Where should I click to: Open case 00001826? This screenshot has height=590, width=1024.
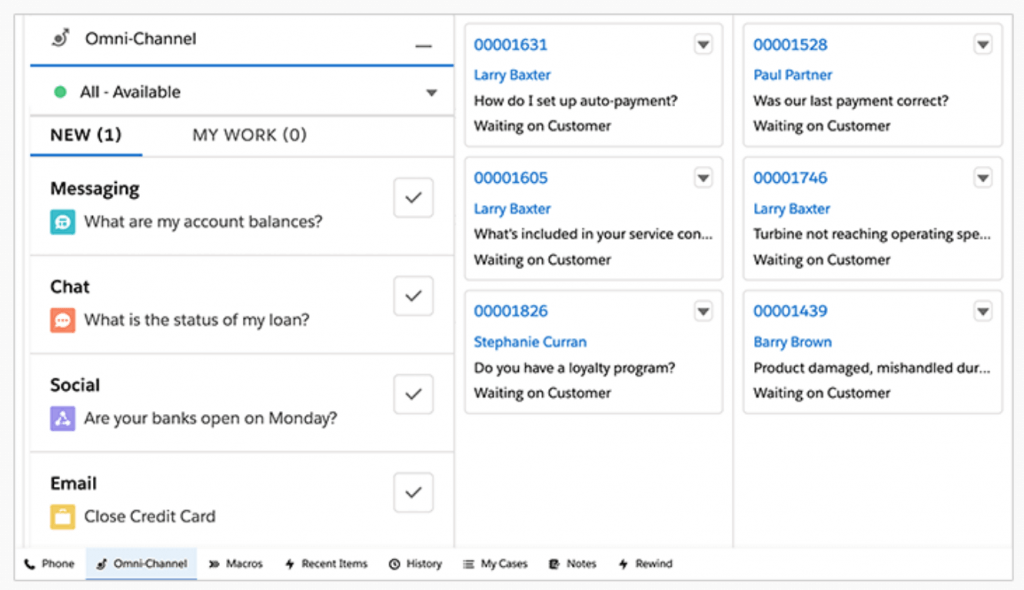tap(511, 311)
